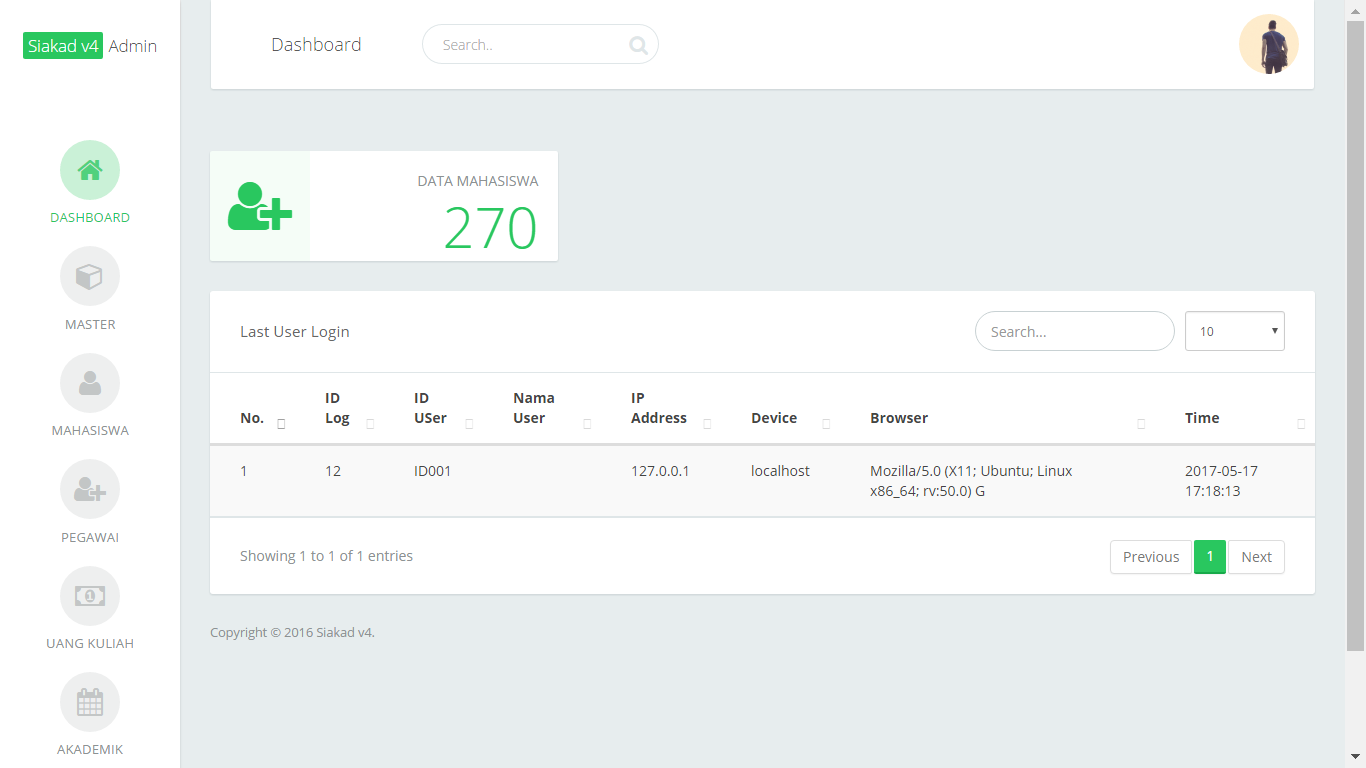The width and height of the screenshot is (1366, 768).
Task: Click the Dashboard home icon in sidebar
Action: (x=90, y=170)
